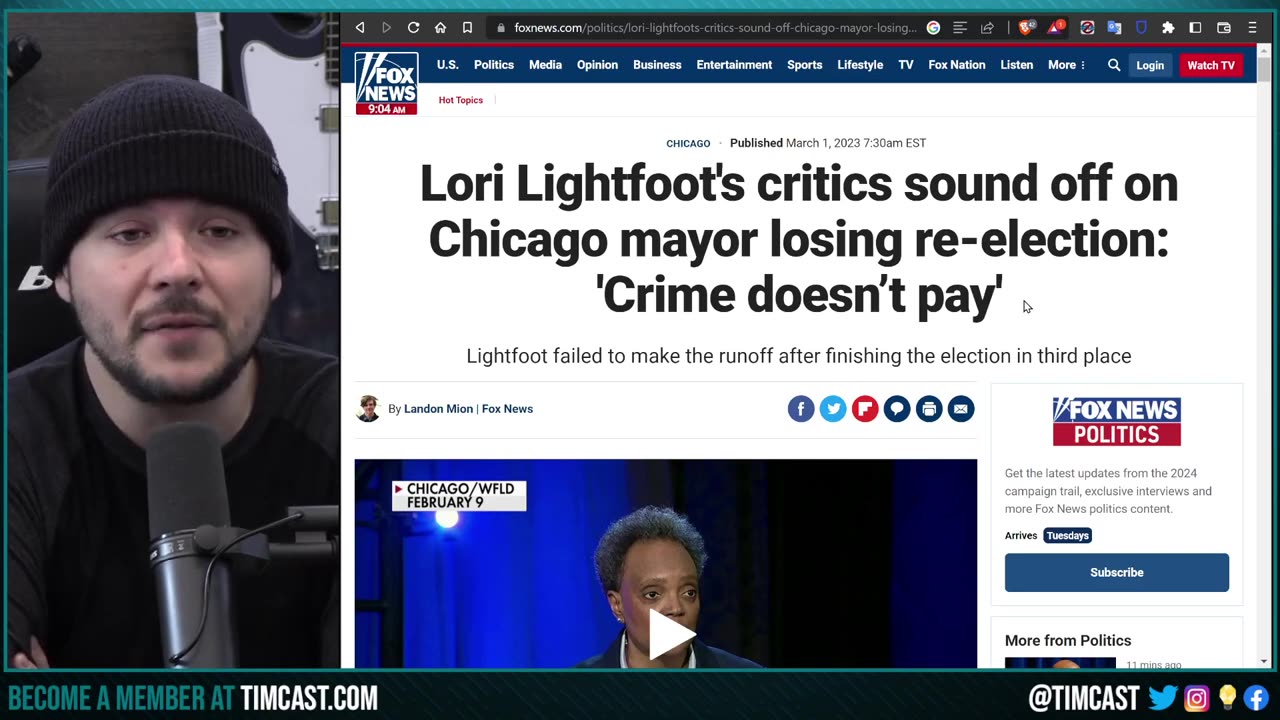Screen dimensions: 1280x720
Task: Share article on Flipboard
Action: 865,409
